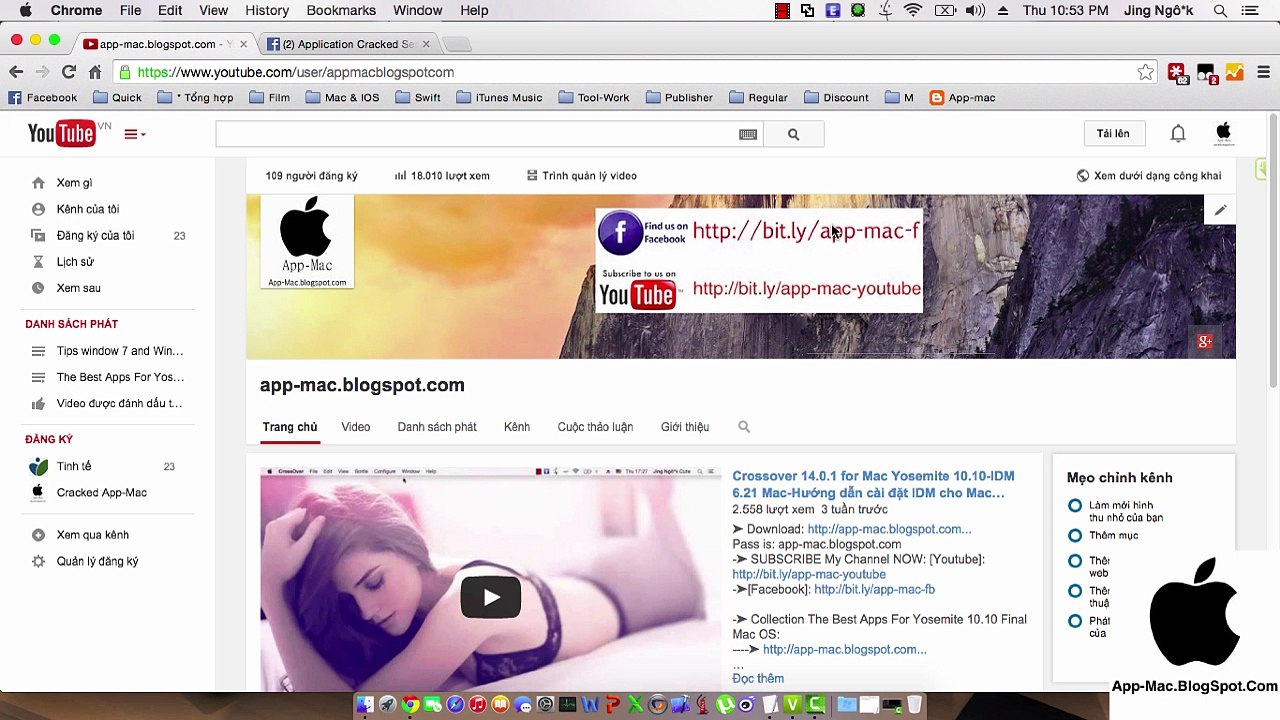
Task: Open playlist Tips window 7 and Win...
Action: 120,351
